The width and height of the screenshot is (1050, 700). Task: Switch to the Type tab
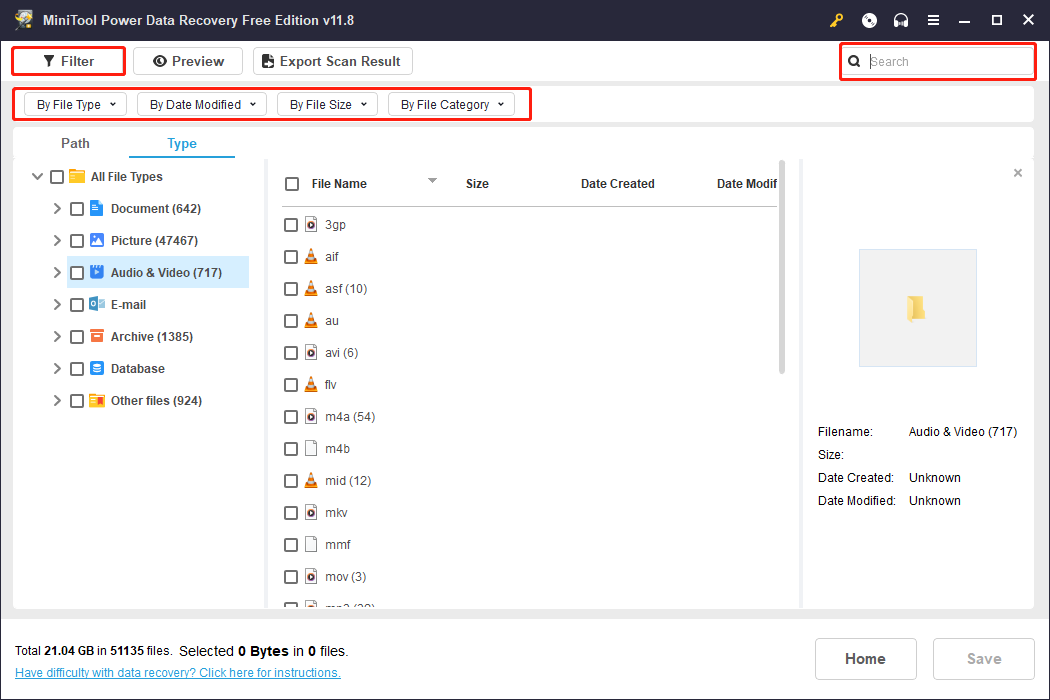tap(182, 144)
